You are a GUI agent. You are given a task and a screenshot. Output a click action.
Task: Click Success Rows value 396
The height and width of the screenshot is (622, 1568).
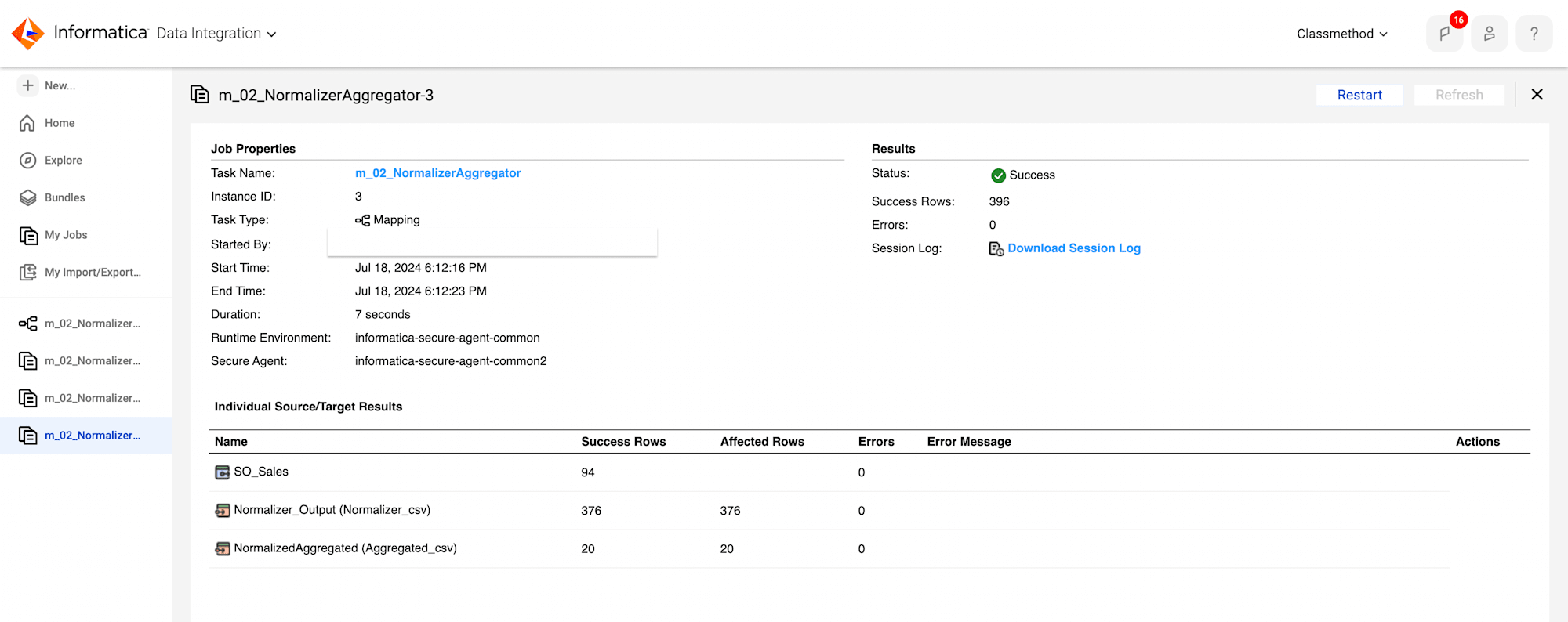(1000, 201)
